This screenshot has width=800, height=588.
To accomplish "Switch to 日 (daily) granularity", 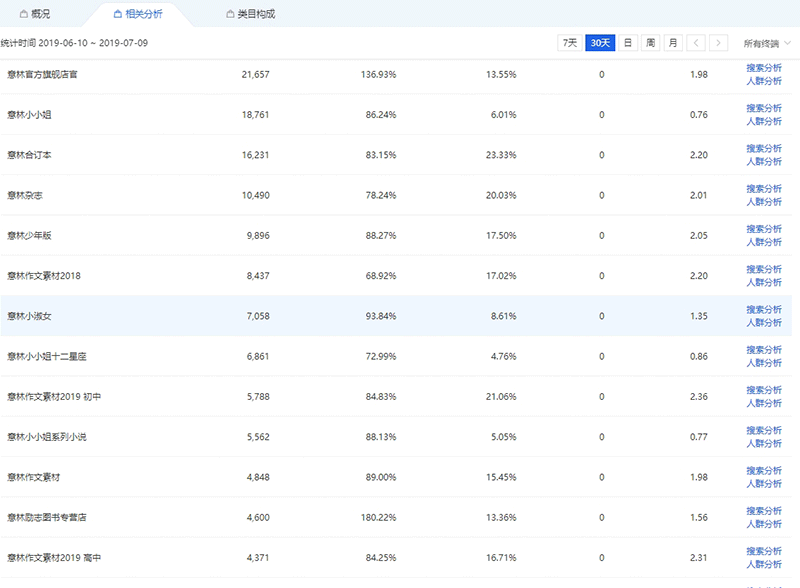I will coord(627,43).
